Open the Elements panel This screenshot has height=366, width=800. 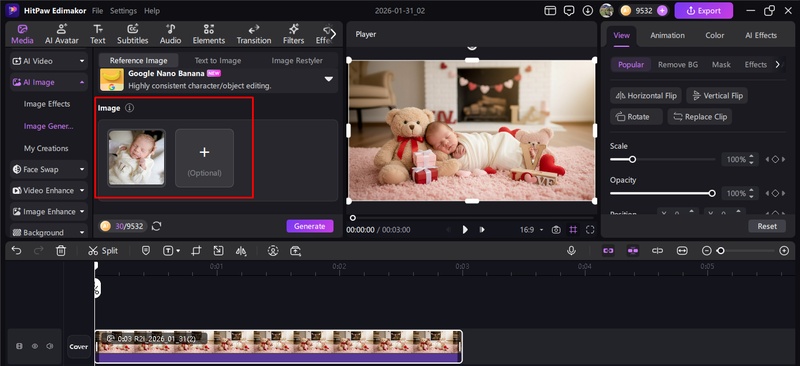point(209,34)
